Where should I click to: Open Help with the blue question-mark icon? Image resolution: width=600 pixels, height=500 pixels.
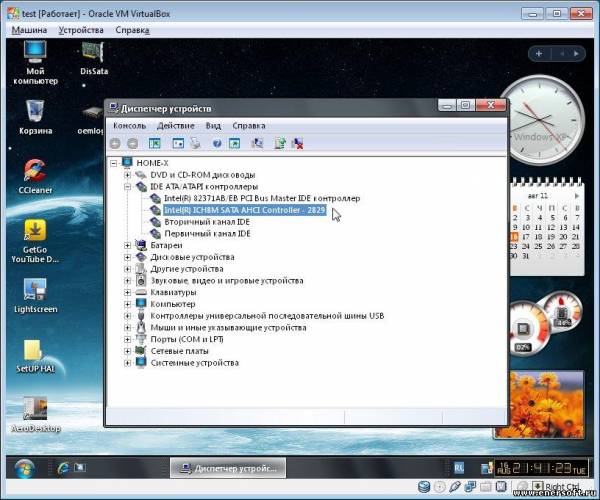(217, 143)
